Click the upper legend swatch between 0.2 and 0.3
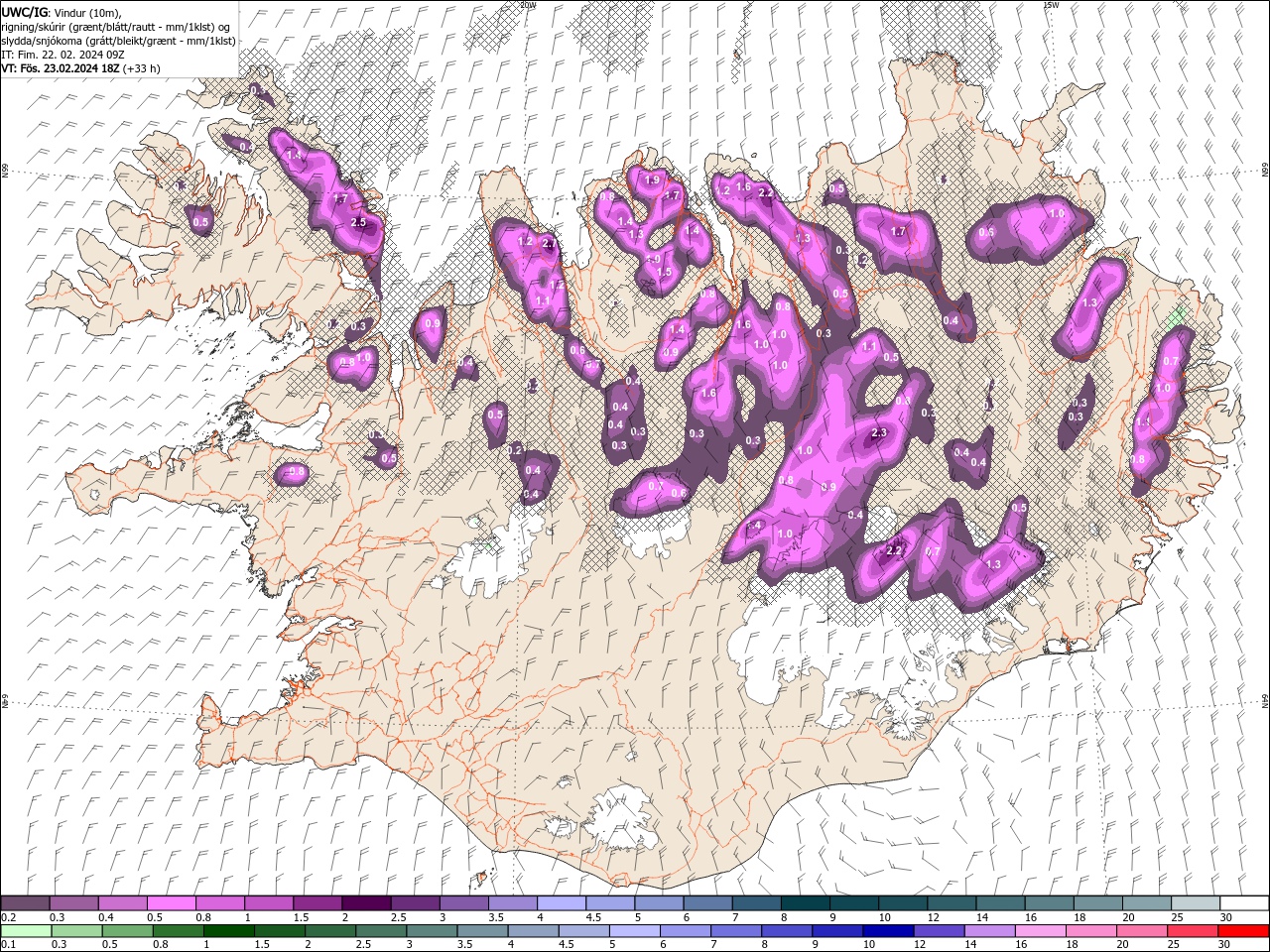 [x=25, y=903]
